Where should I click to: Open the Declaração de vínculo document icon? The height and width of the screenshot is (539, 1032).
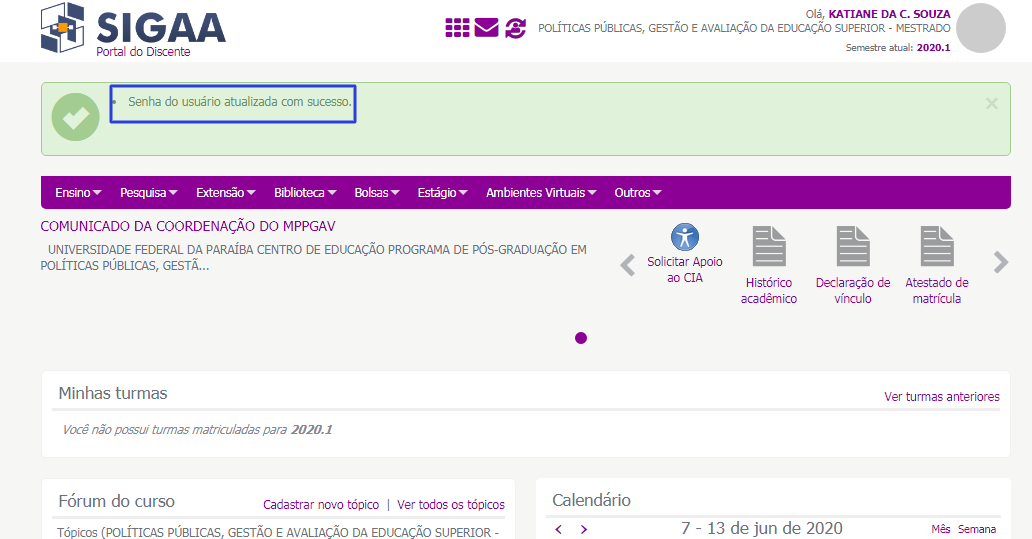coord(853,246)
